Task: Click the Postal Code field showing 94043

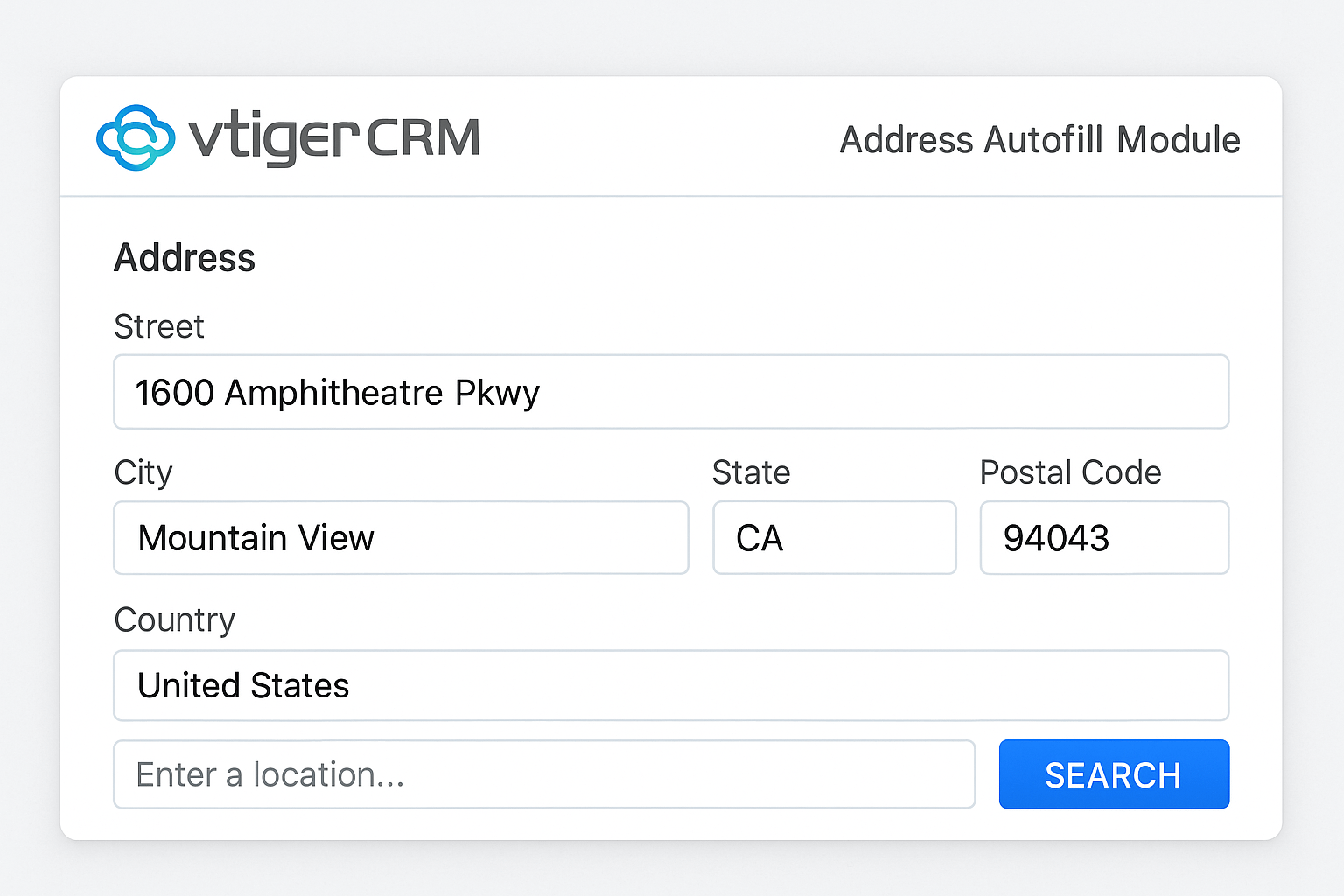Action: (x=1103, y=538)
